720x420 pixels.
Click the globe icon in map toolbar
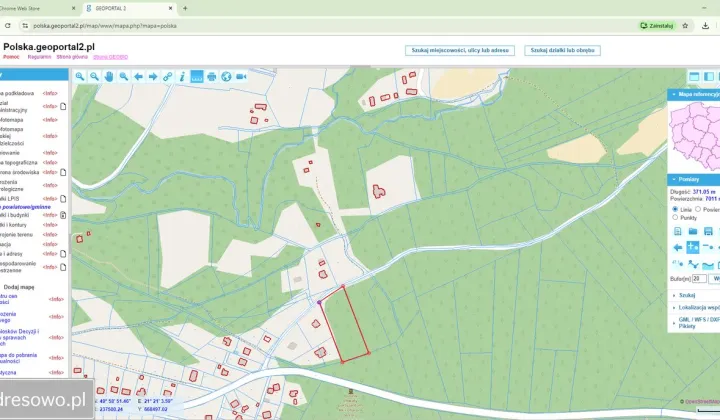click(x=226, y=77)
